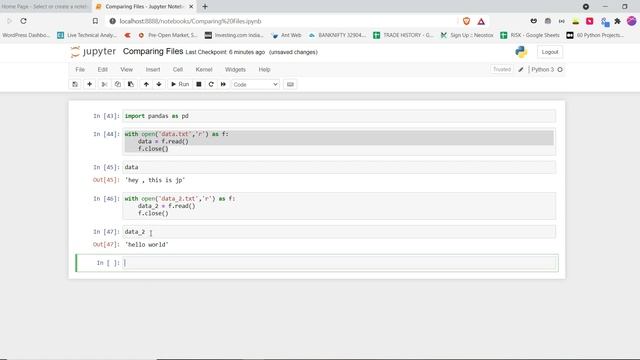
Task: Open the RISK - Google Sheets bookmark
Action: point(530,36)
